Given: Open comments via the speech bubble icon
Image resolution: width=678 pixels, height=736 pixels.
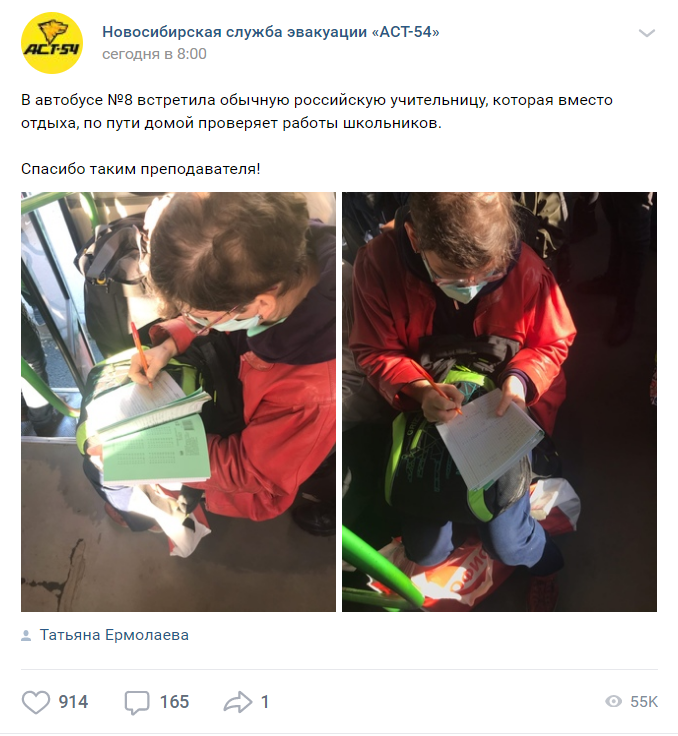Looking at the screenshot, I should pos(137,702).
